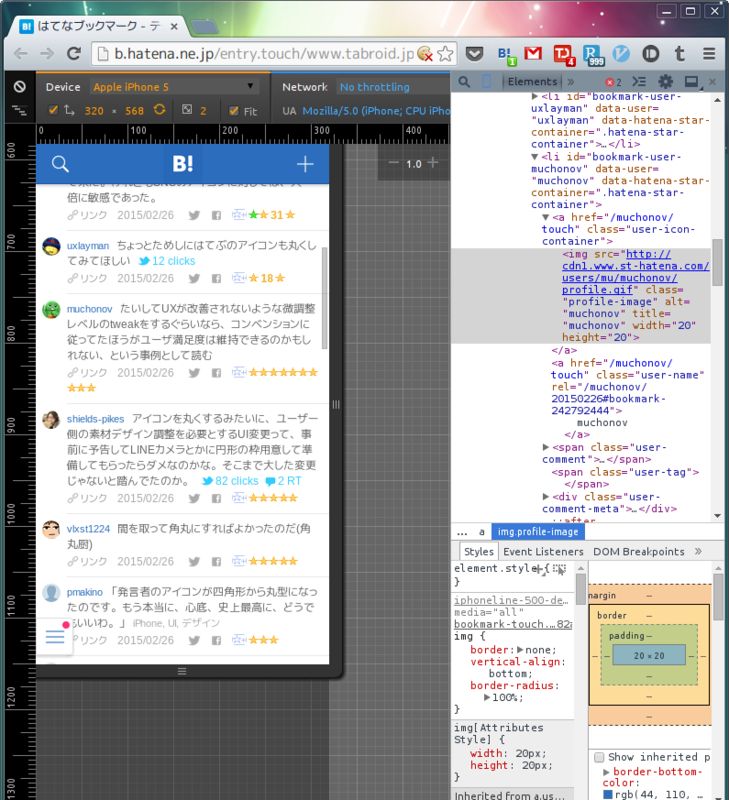Select the Hatena Bookmark browser tab
The image size is (729, 800).
coord(99,26)
